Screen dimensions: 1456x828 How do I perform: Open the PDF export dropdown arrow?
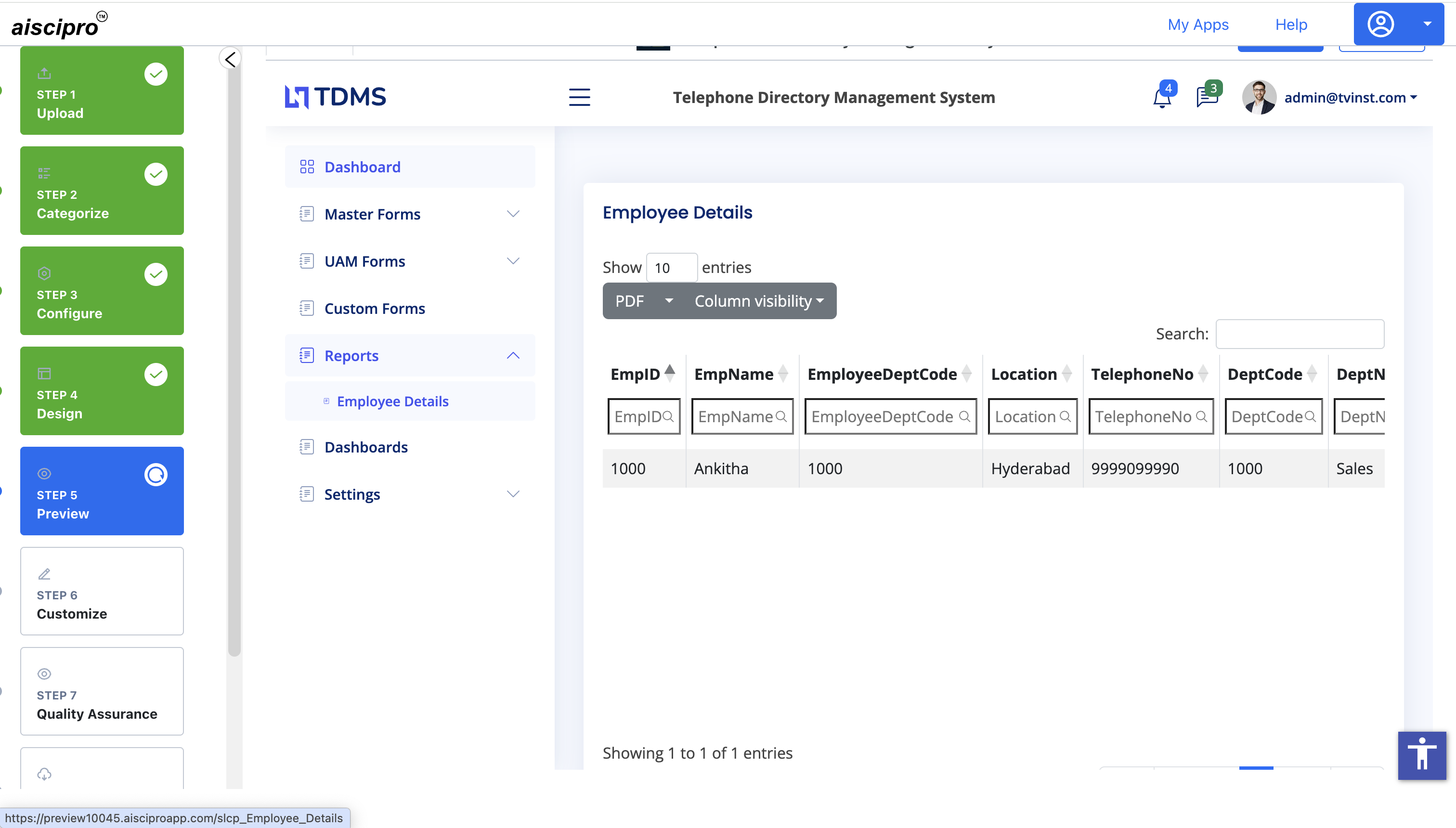(669, 301)
